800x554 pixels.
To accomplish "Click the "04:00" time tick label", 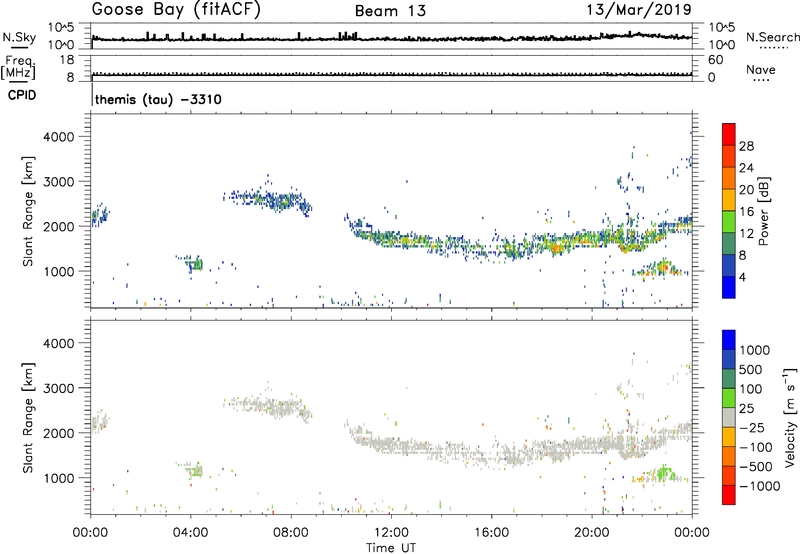I will (190, 533).
